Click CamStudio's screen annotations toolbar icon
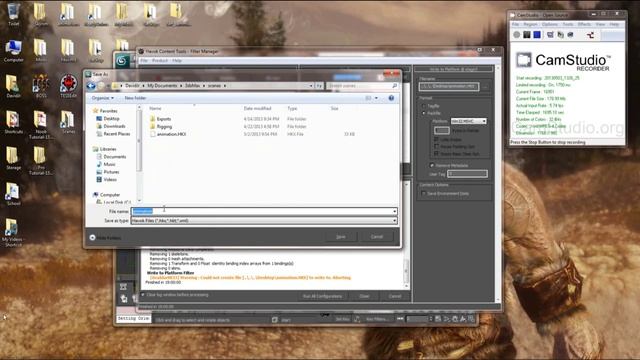The height and width of the screenshot is (360, 640). click(560, 35)
